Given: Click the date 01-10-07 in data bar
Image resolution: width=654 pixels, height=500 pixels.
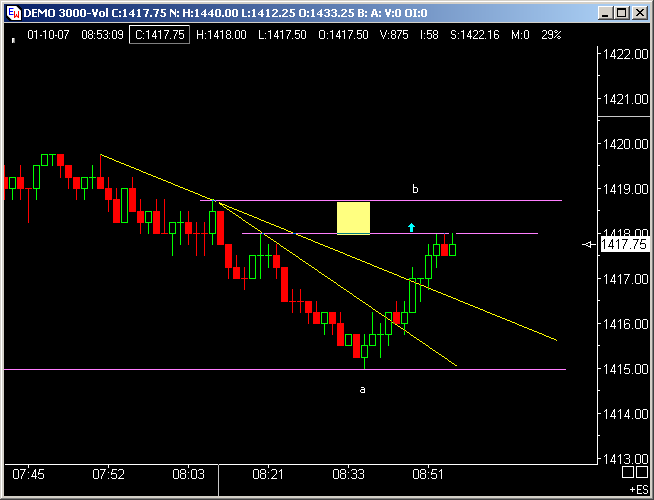Looking at the screenshot, I should (x=48, y=35).
